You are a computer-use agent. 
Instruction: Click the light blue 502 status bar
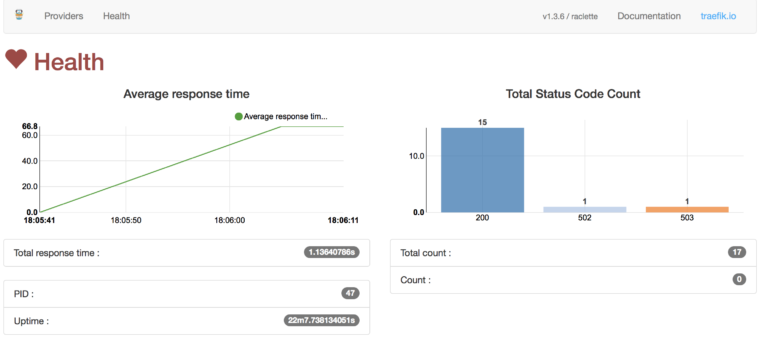pos(585,209)
